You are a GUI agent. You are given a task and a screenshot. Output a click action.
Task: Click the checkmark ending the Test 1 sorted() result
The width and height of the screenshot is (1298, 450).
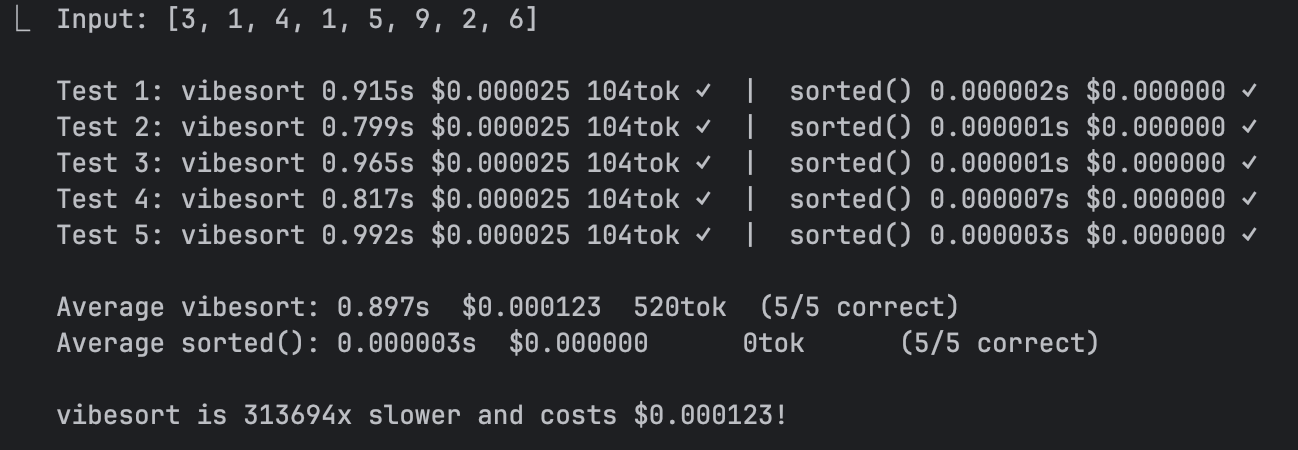(1248, 92)
